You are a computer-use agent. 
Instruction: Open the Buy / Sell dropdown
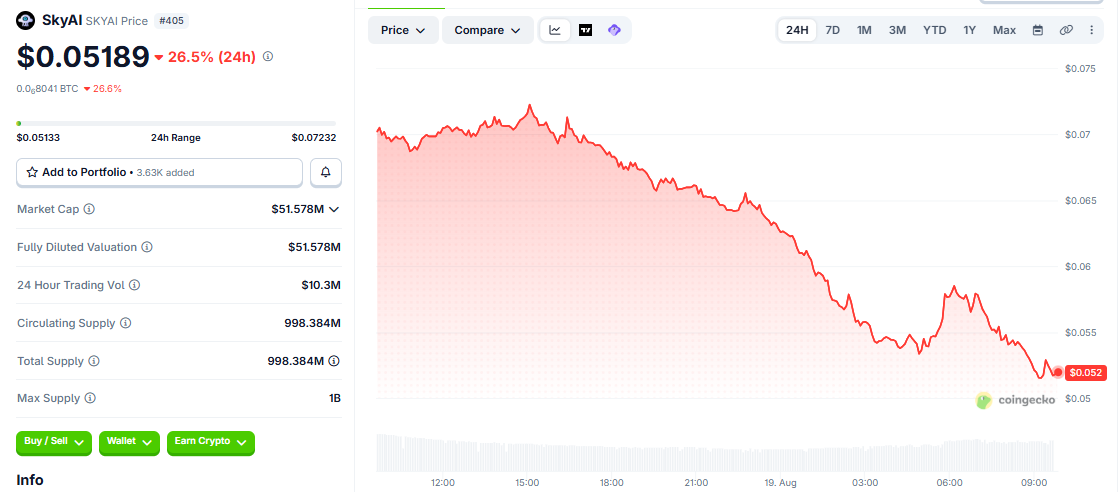pyautogui.click(x=54, y=442)
